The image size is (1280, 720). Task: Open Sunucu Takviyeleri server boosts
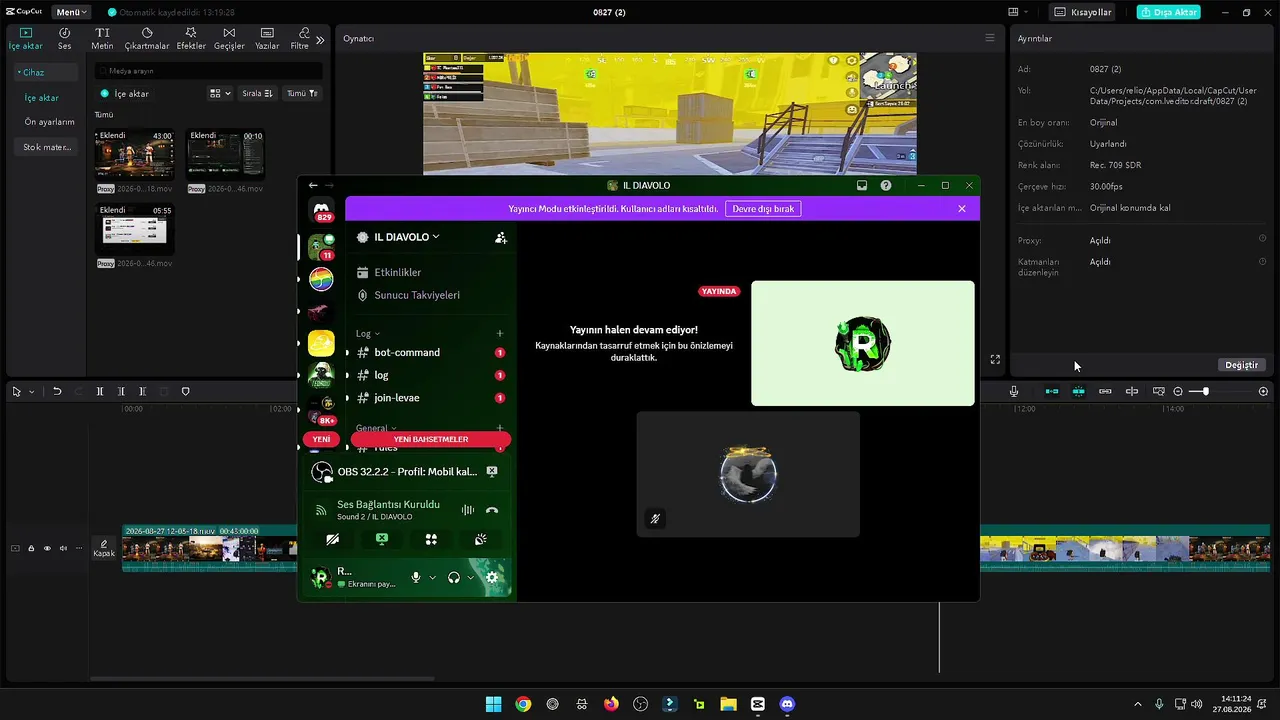pyautogui.click(x=417, y=295)
